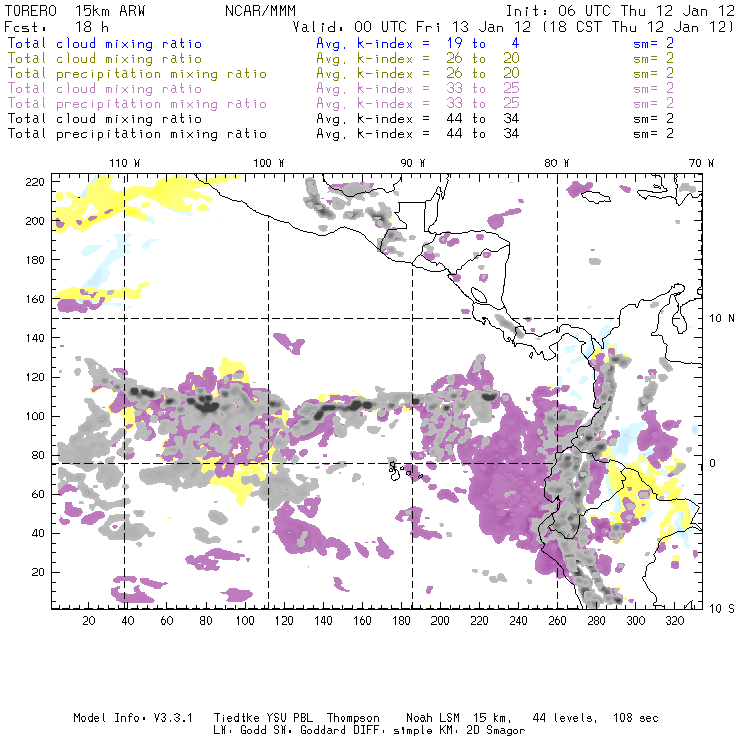Screen dimensions: 740x740
Task: Click the '220' tick on the horizontal axis
Action: pos(479,621)
